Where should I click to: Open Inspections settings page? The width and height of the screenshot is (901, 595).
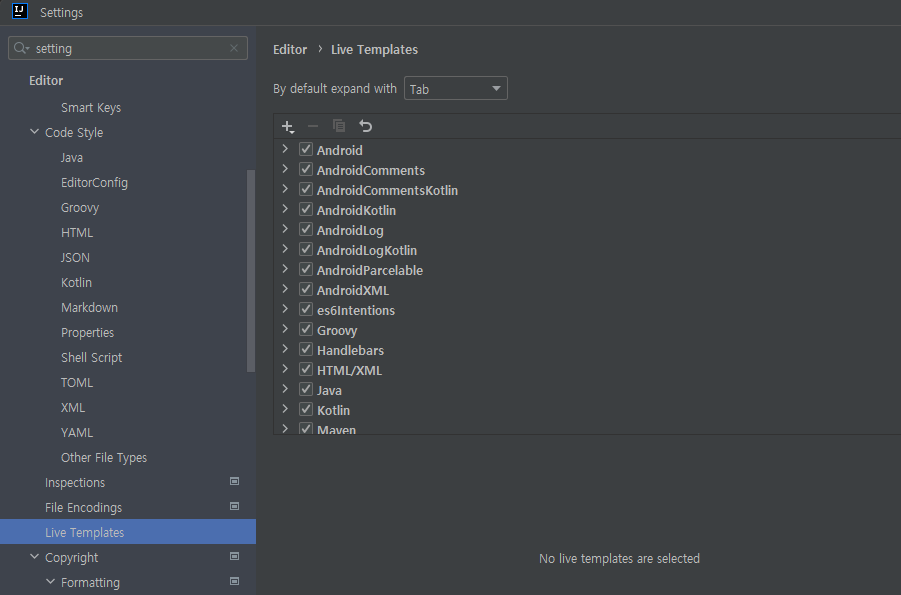(75, 483)
